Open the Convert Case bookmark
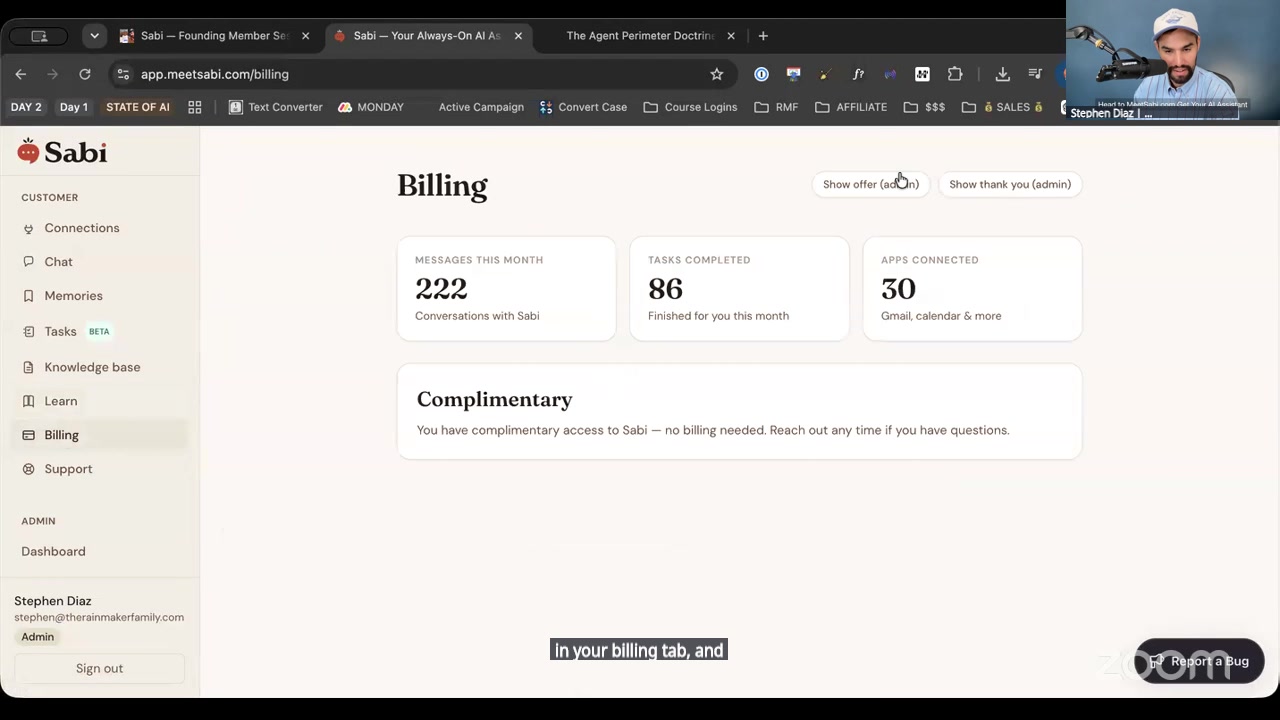 583,107
